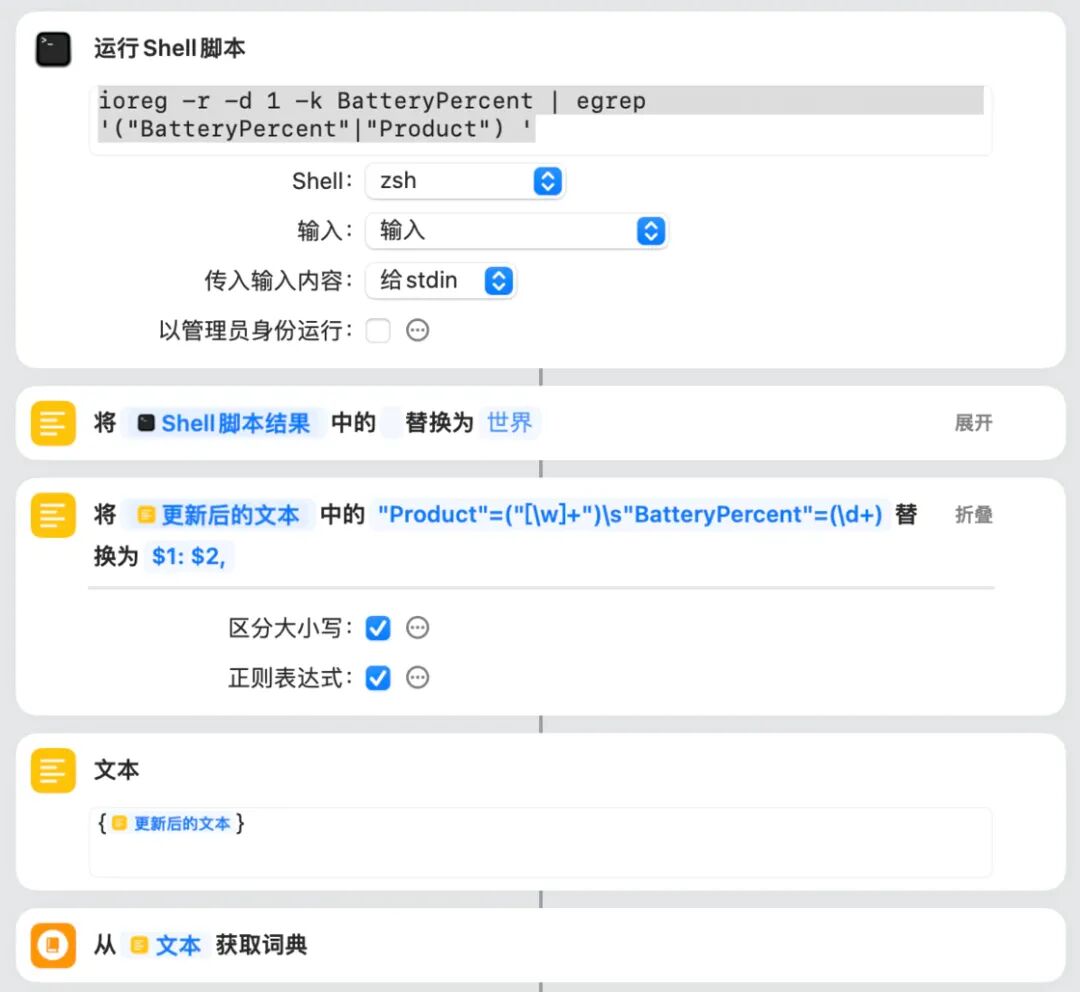1080x992 pixels.
Task: Open options beside 区分大小写 checkbox
Action: pos(417,628)
